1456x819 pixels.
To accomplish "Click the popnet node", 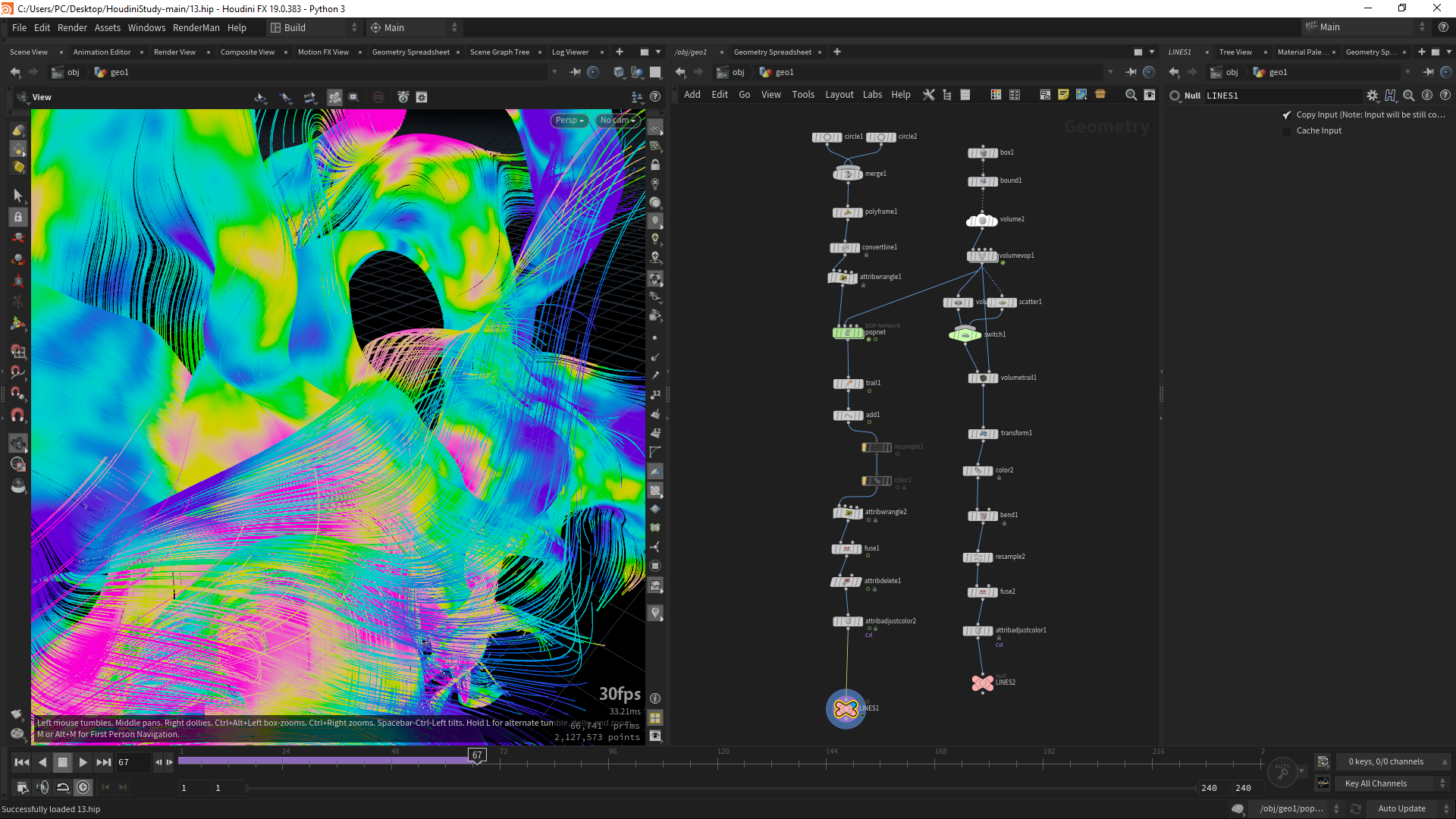I will pos(848,333).
